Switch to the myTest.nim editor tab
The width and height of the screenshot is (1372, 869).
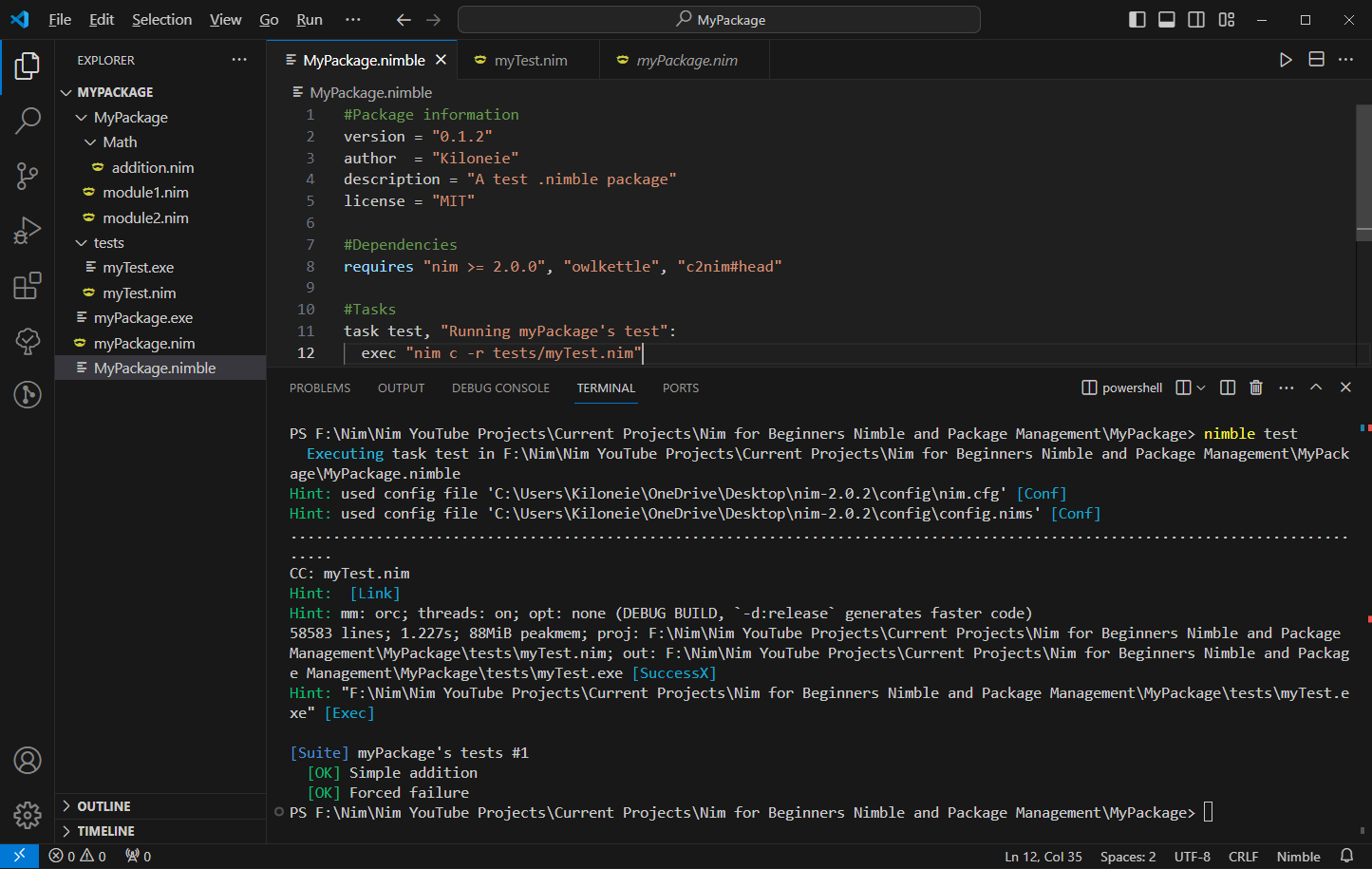(529, 61)
